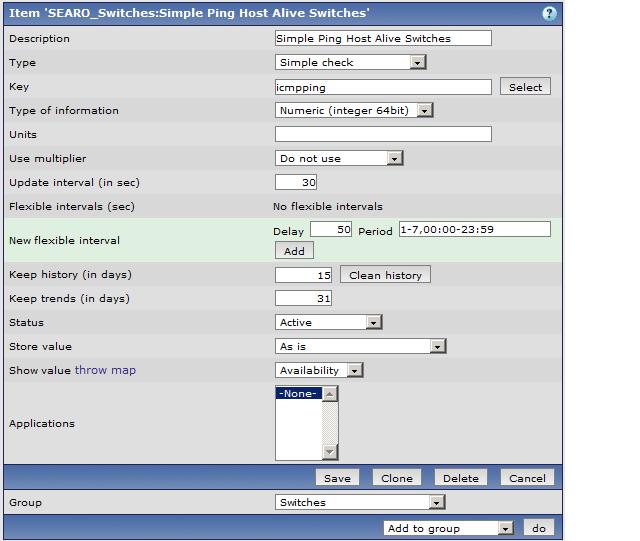Click the empty Units input field
This screenshot has width=640, height=541.
click(x=383, y=134)
